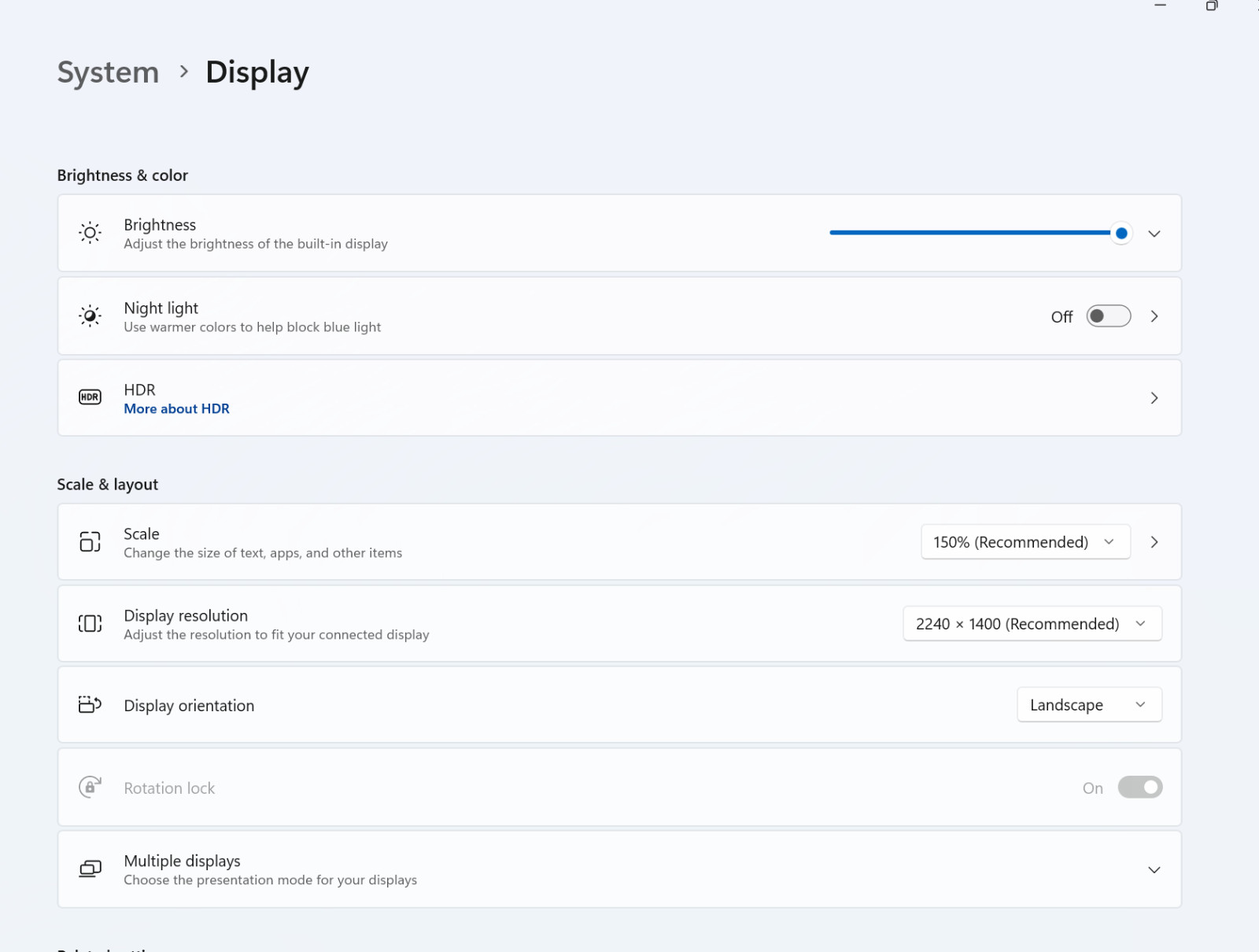This screenshot has width=1259, height=952.
Task: Click the Brightness slider thumb
Action: point(1121,233)
